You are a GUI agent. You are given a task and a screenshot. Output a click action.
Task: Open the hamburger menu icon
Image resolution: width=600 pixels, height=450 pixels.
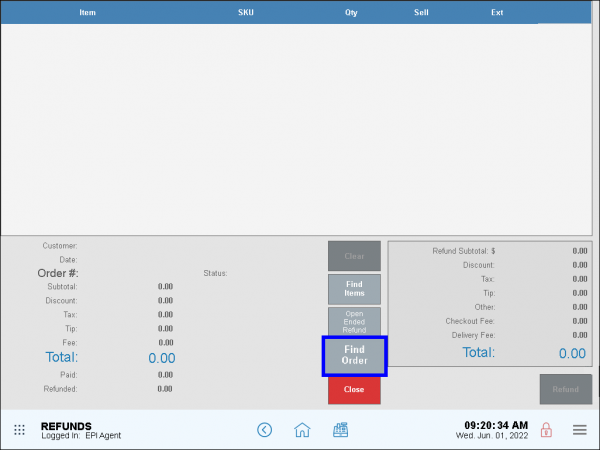pyautogui.click(x=580, y=430)
